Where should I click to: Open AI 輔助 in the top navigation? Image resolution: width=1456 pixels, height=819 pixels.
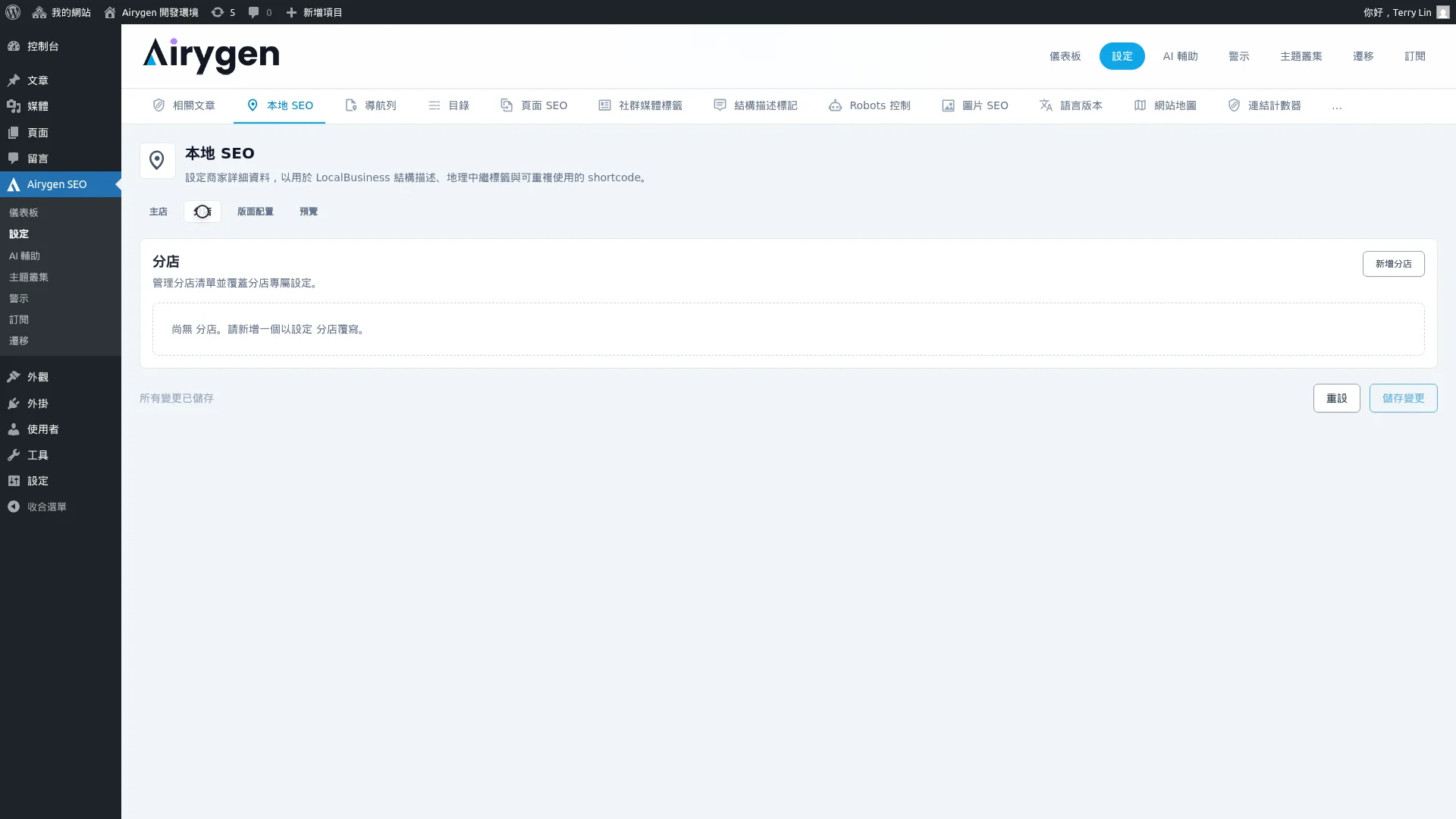coord(1180,56)
